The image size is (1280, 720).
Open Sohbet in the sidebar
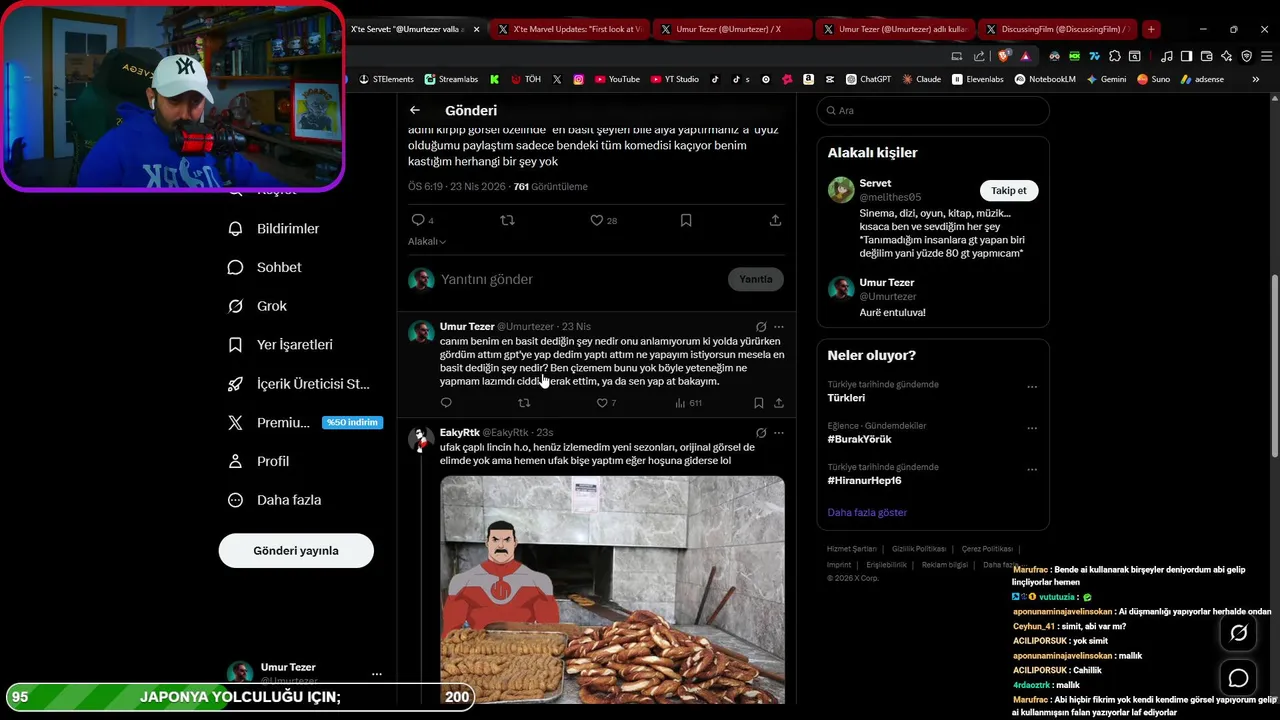point(265,267)
